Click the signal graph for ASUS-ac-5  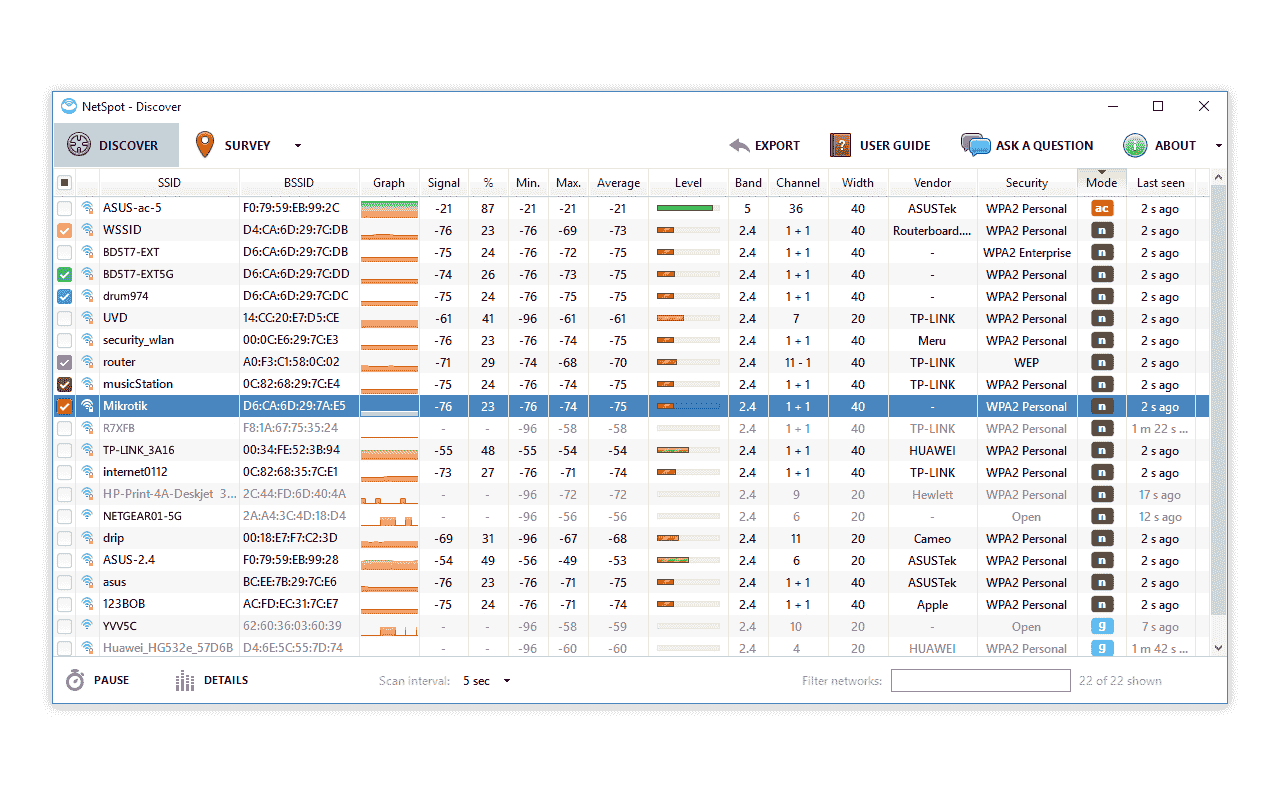389,208
